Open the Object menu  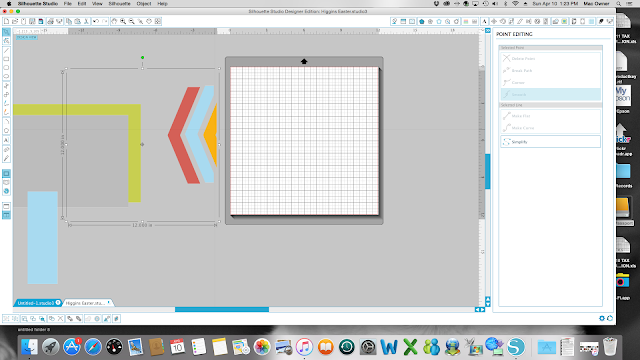[144, 3]
